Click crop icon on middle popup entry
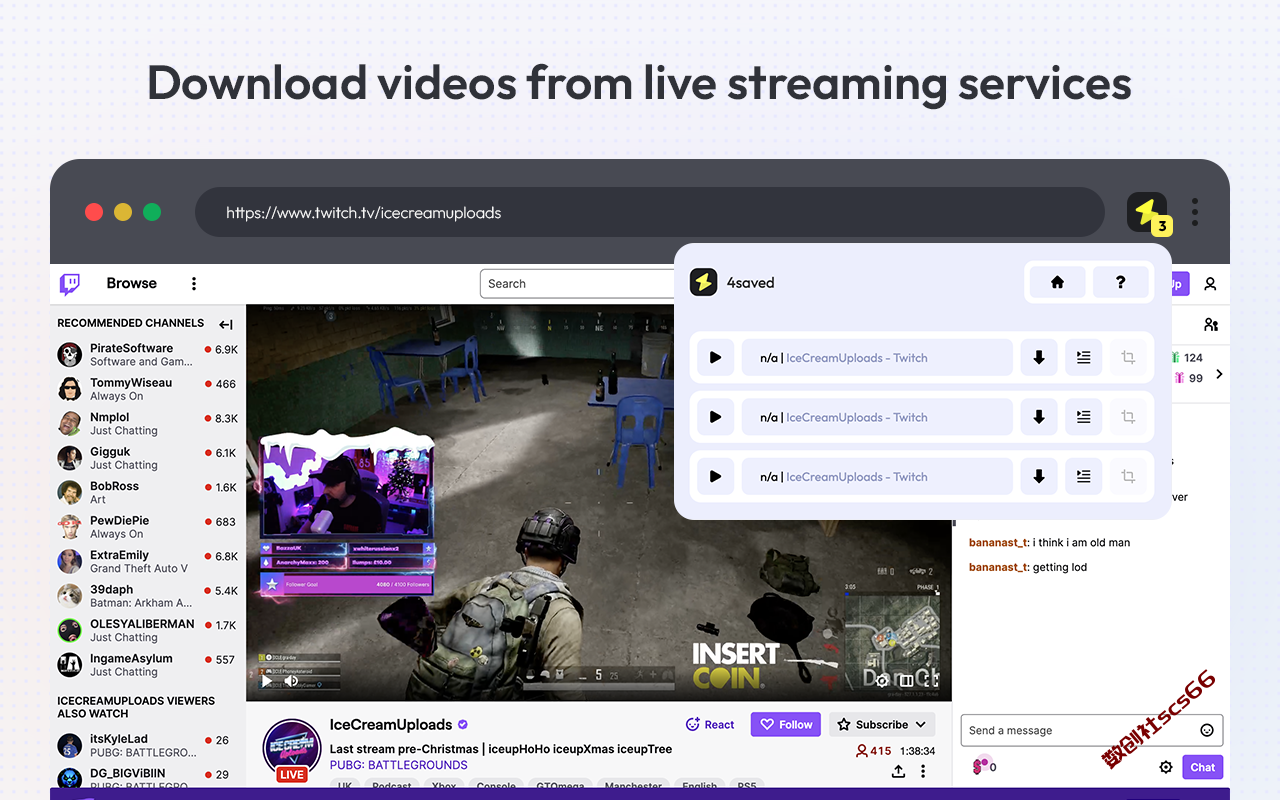Viewport: 1280px width, 800px height. (x=1128, y=417)
